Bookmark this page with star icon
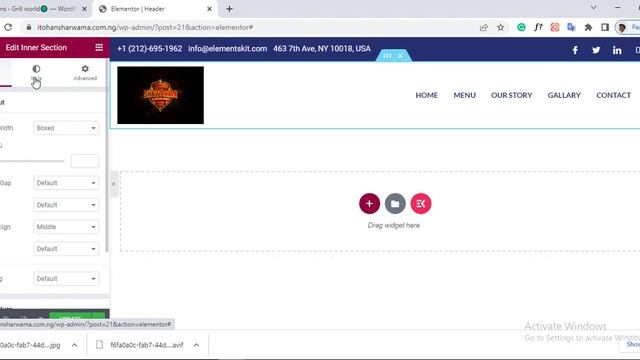The height and width of the screenshot is (360, 640). point(500,27)
